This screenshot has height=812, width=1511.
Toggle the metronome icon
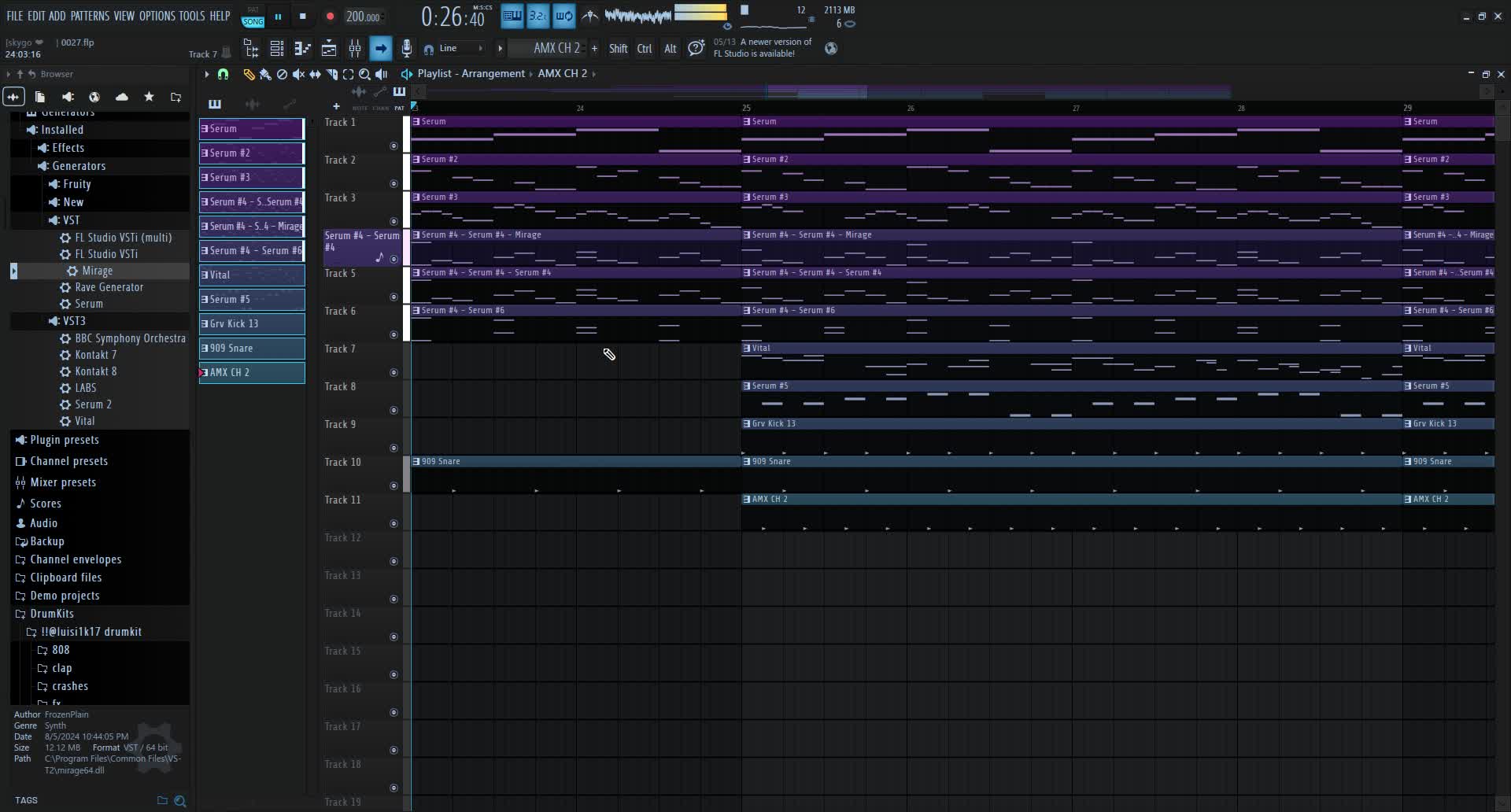589,16
